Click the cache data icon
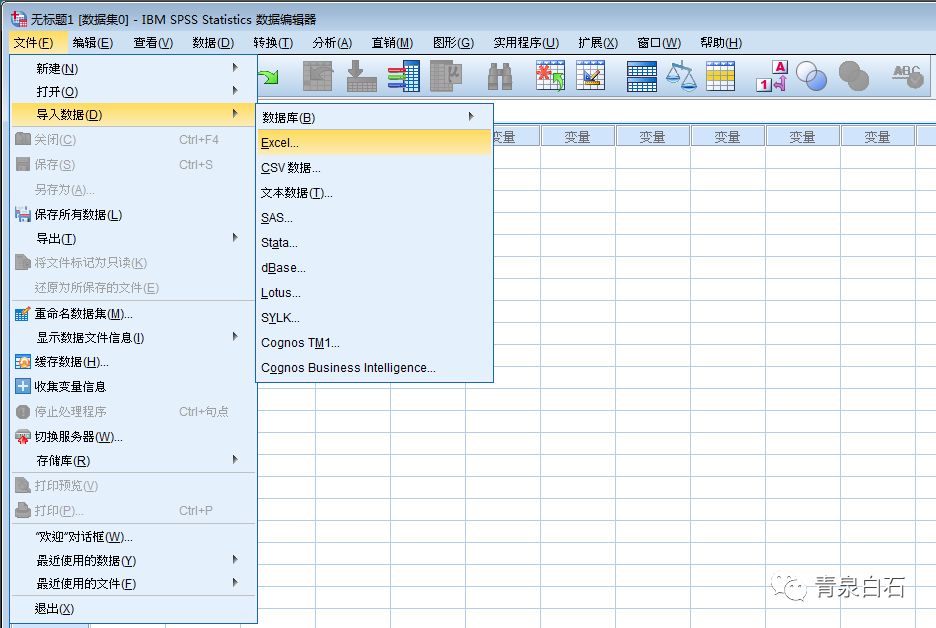Viewport: 936px width, 628px height. 23,362
